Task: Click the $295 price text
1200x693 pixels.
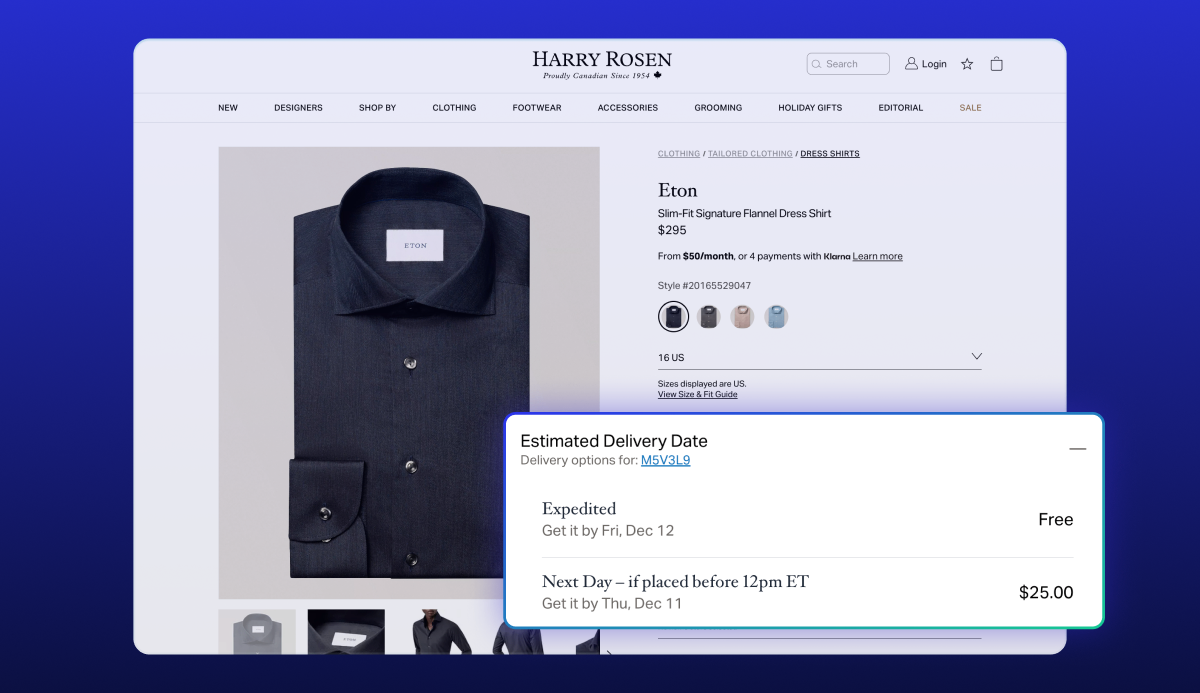Action: pyautogui.click(x=672, y=230)
